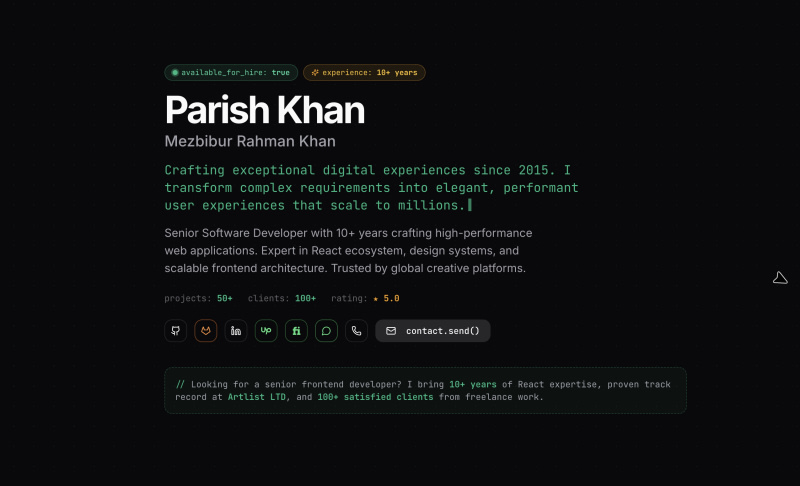Click the Parish Khan heading
Viewport: 800px width, 486px height.
264,108
